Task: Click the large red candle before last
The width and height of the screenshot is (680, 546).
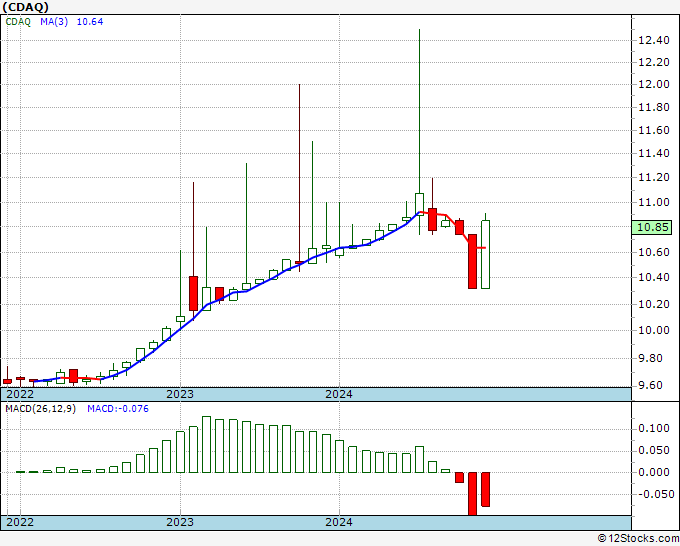Action: click(x=472, y=262)
